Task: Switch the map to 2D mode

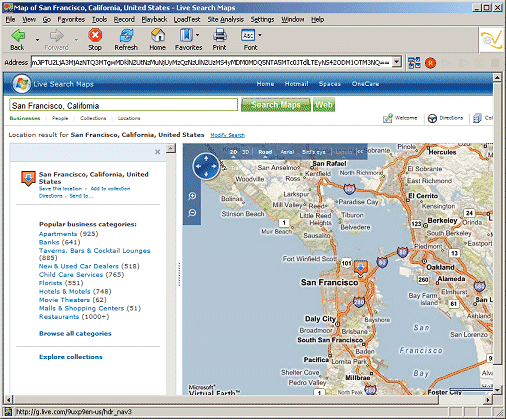Action: click(233, 152)
